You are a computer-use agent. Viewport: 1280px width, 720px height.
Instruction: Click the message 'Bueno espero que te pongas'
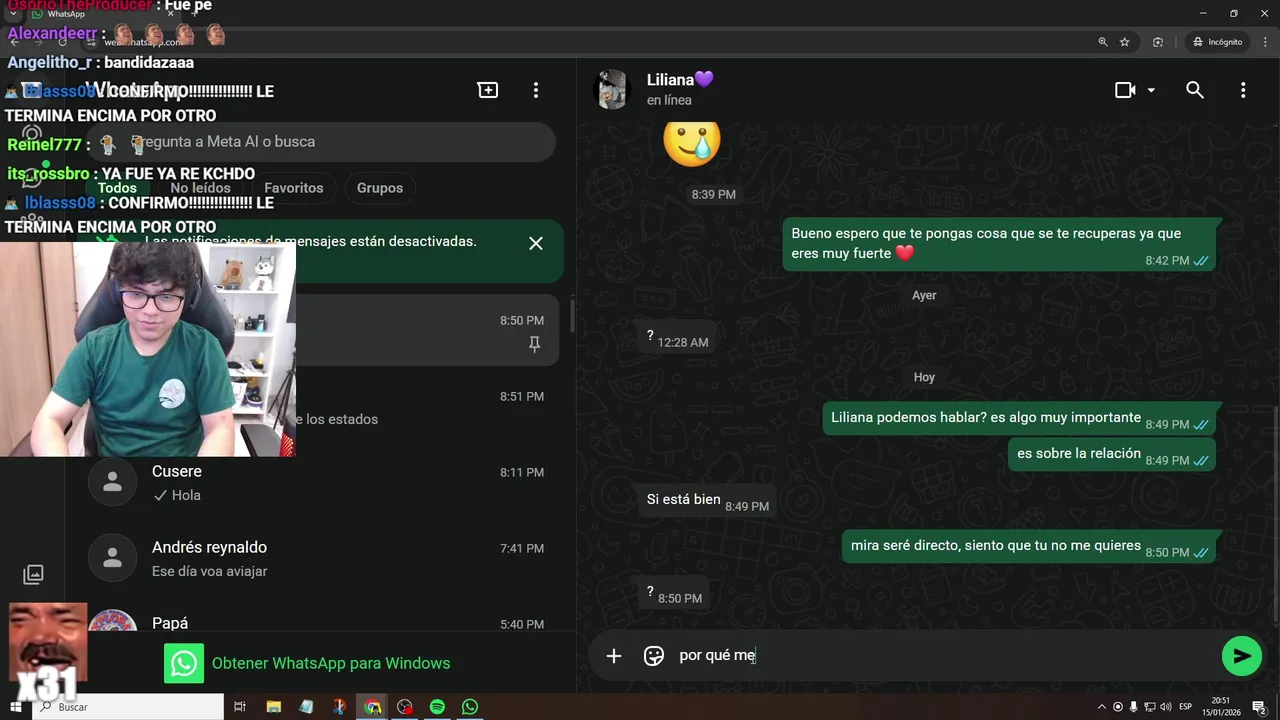pos(999,244)
